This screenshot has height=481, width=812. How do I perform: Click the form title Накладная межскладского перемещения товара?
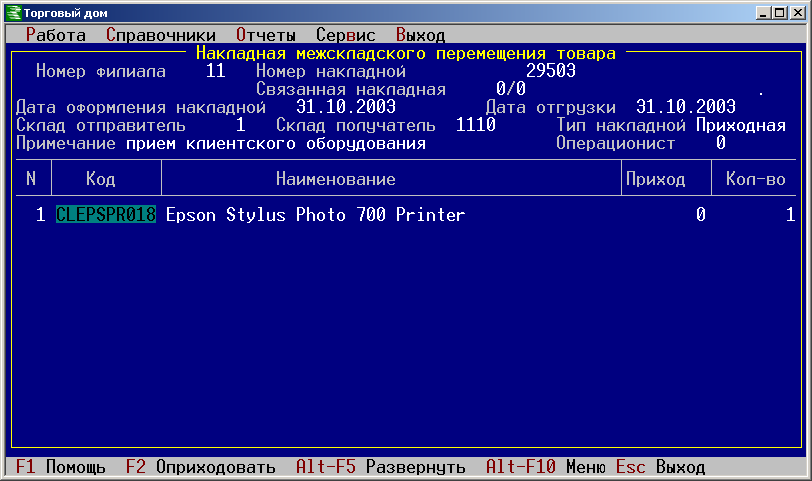coord(405,53)
